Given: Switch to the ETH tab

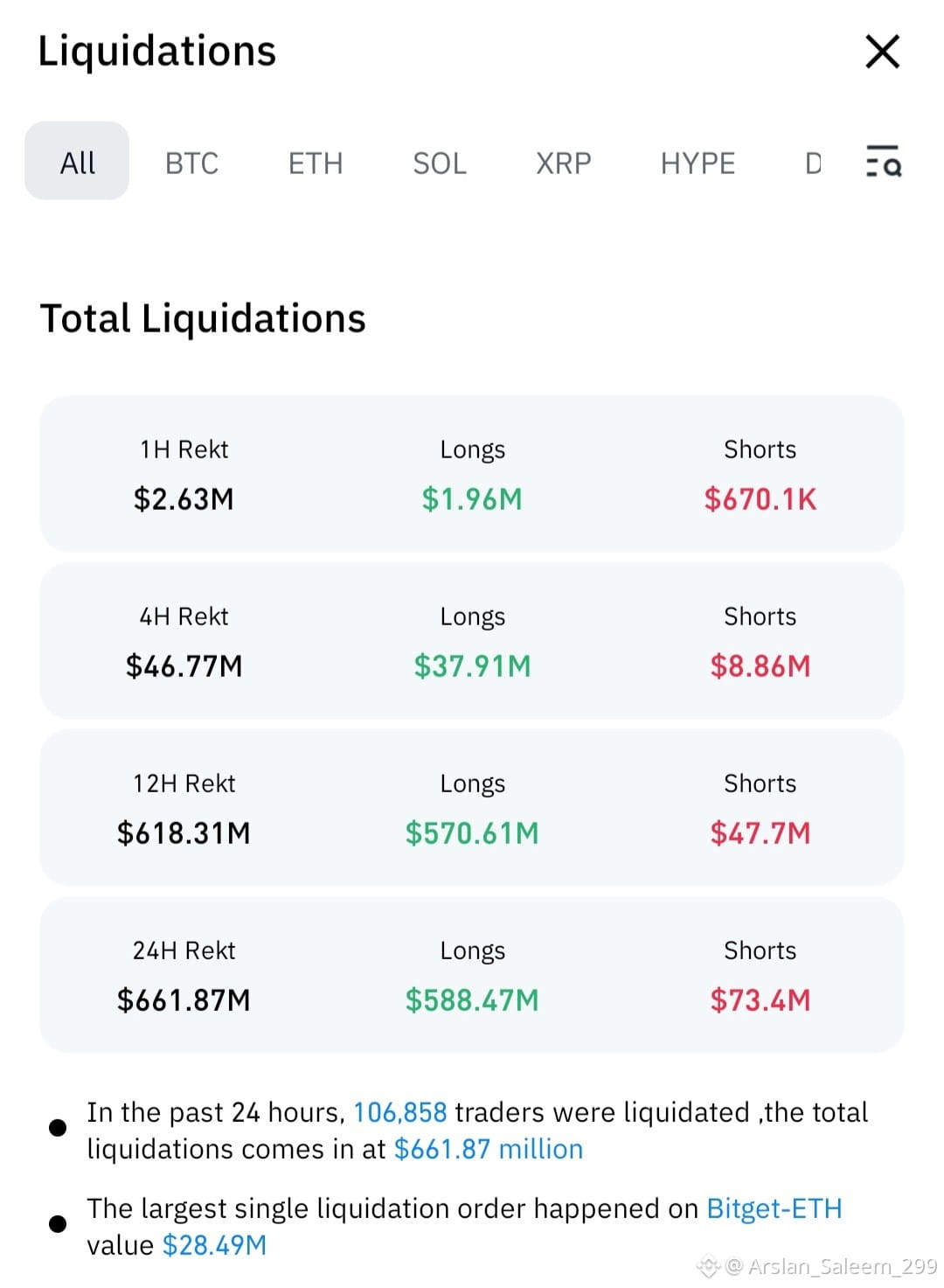Looking at the screenshot, I should pos(316,163).
